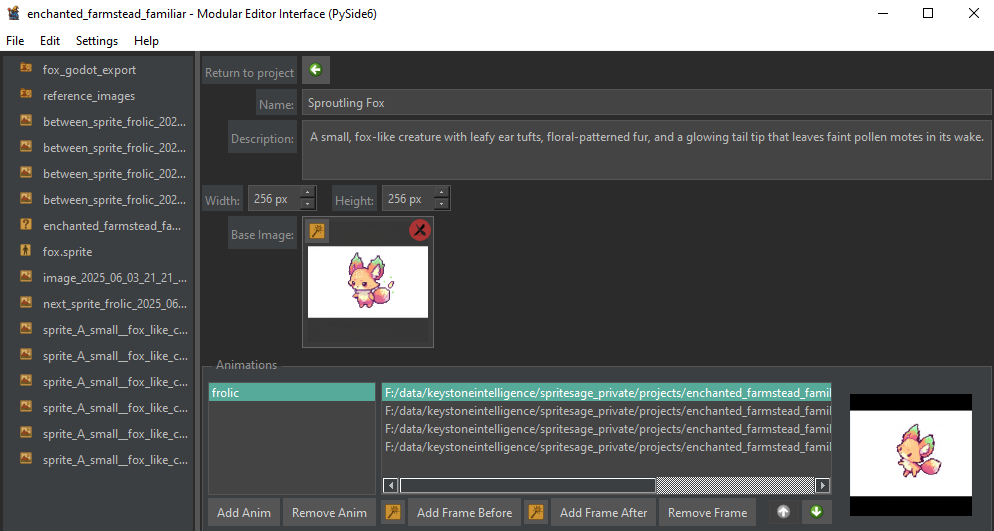The height and width of the screenshot is (531, 994).
Task: Select fox.sprite in the file list
Action: point(67,252)
